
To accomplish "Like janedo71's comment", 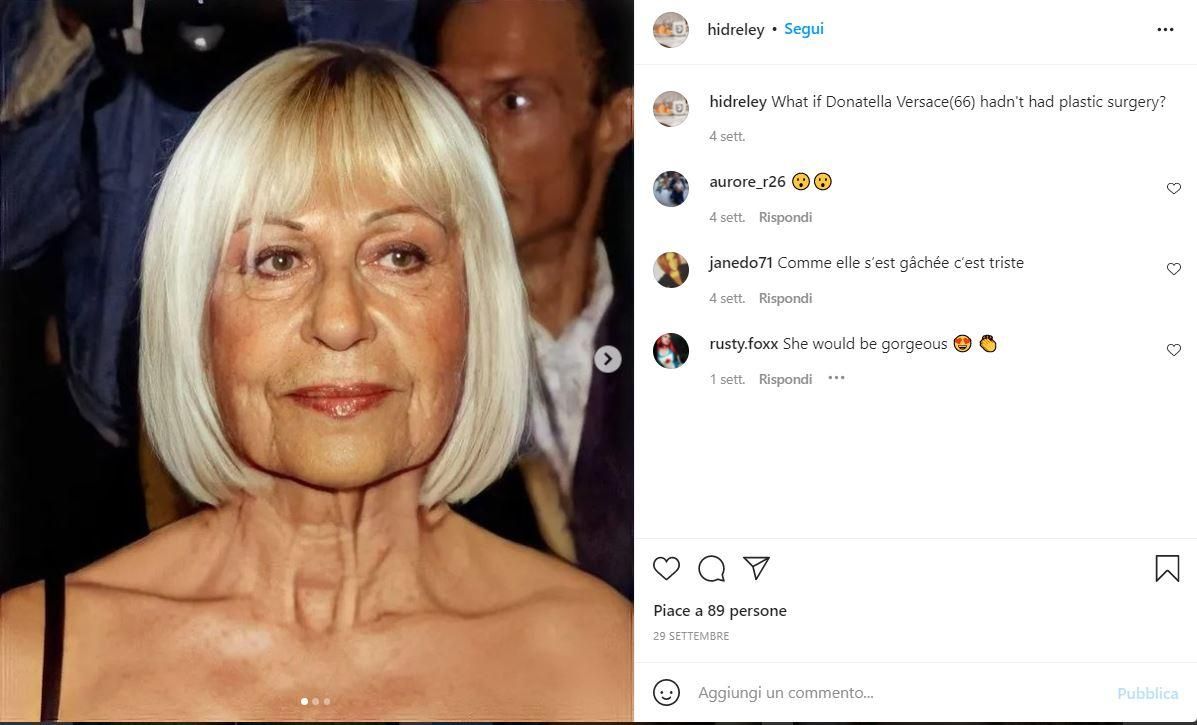I will click(1174, 269).
